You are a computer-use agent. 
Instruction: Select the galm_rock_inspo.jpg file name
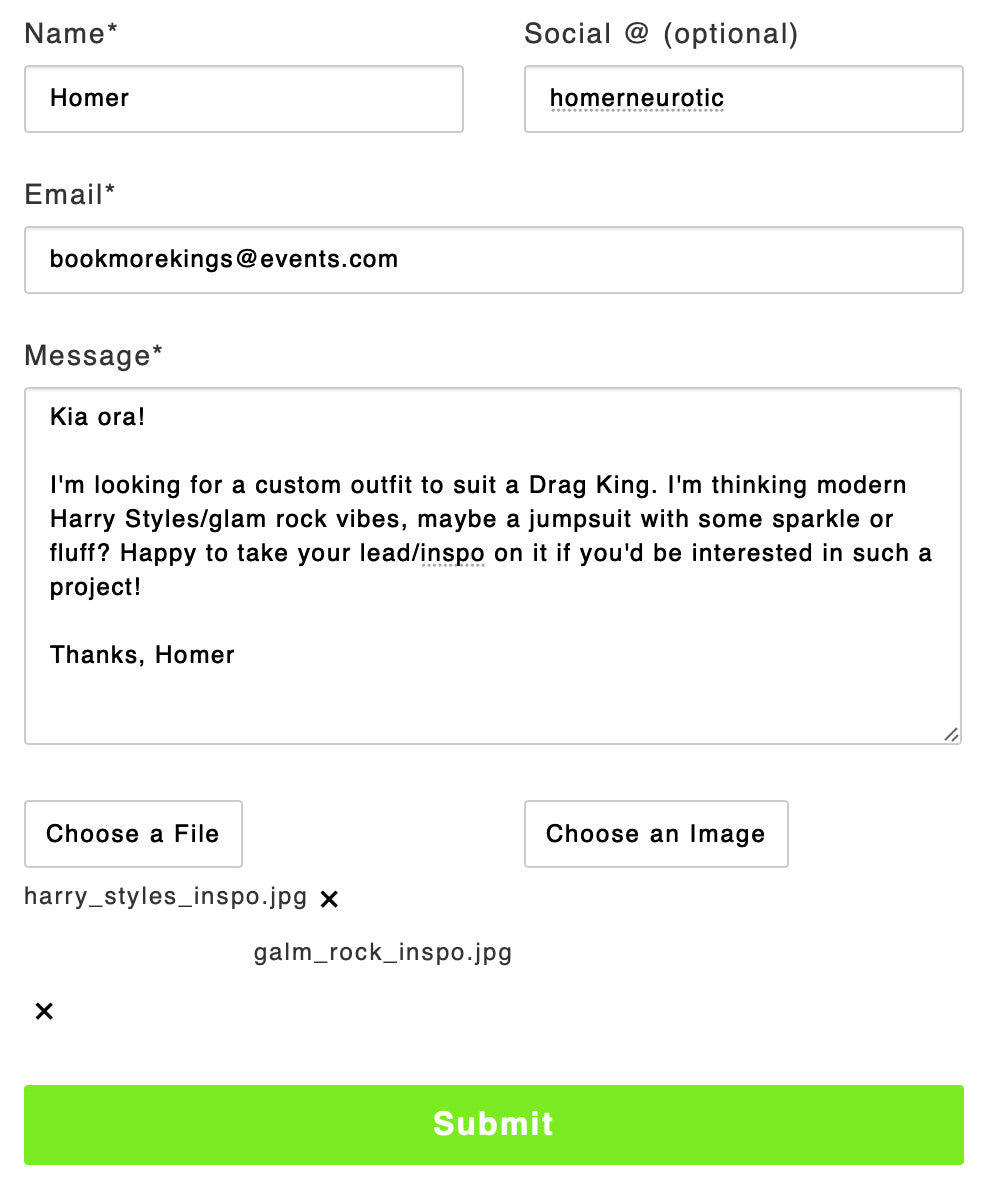(x=383, y=953)
